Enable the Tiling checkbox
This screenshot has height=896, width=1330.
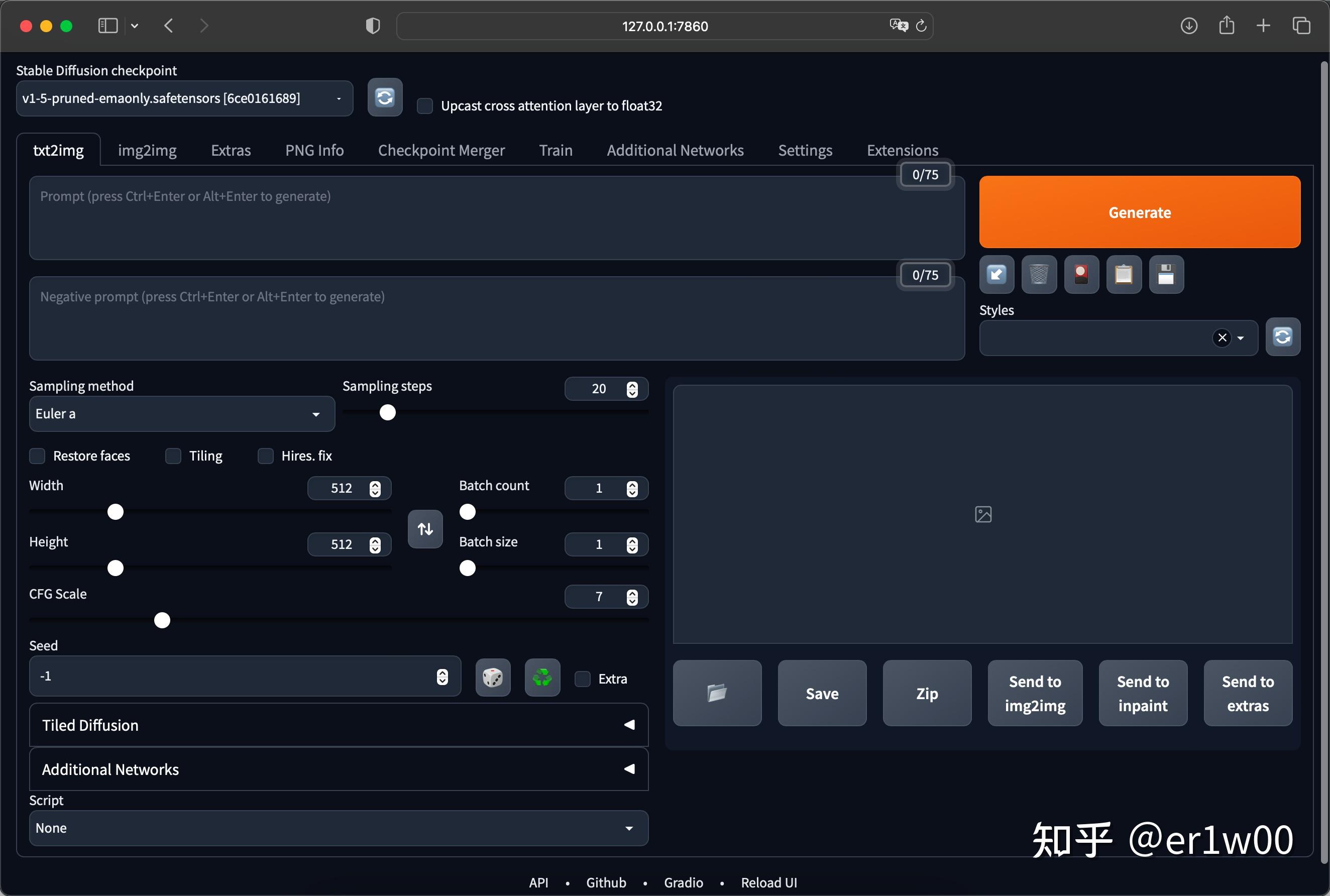click(173, 456)
